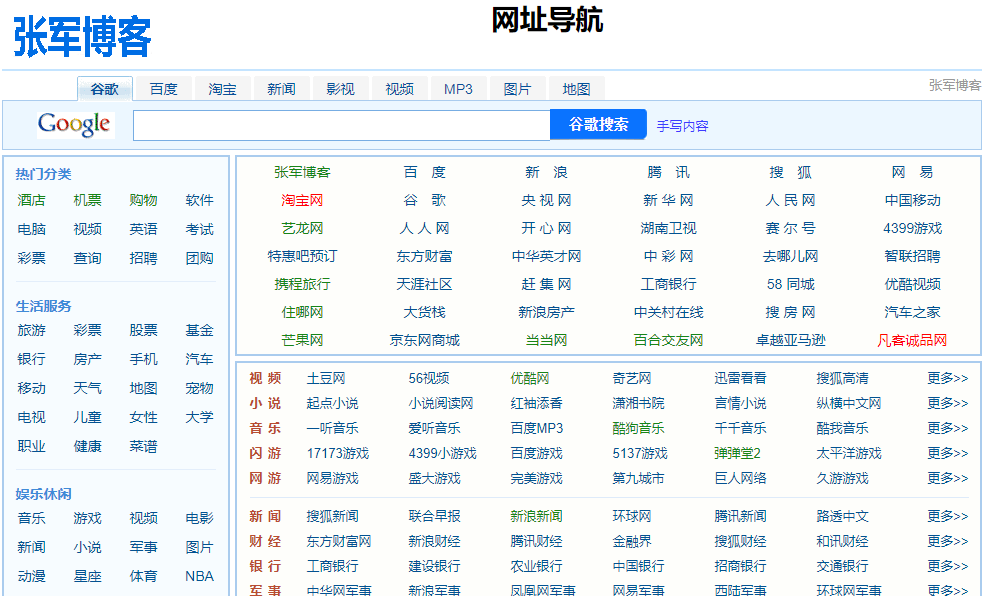
Task: Select the 谷歌 search tab
Action: click(105, 88)
